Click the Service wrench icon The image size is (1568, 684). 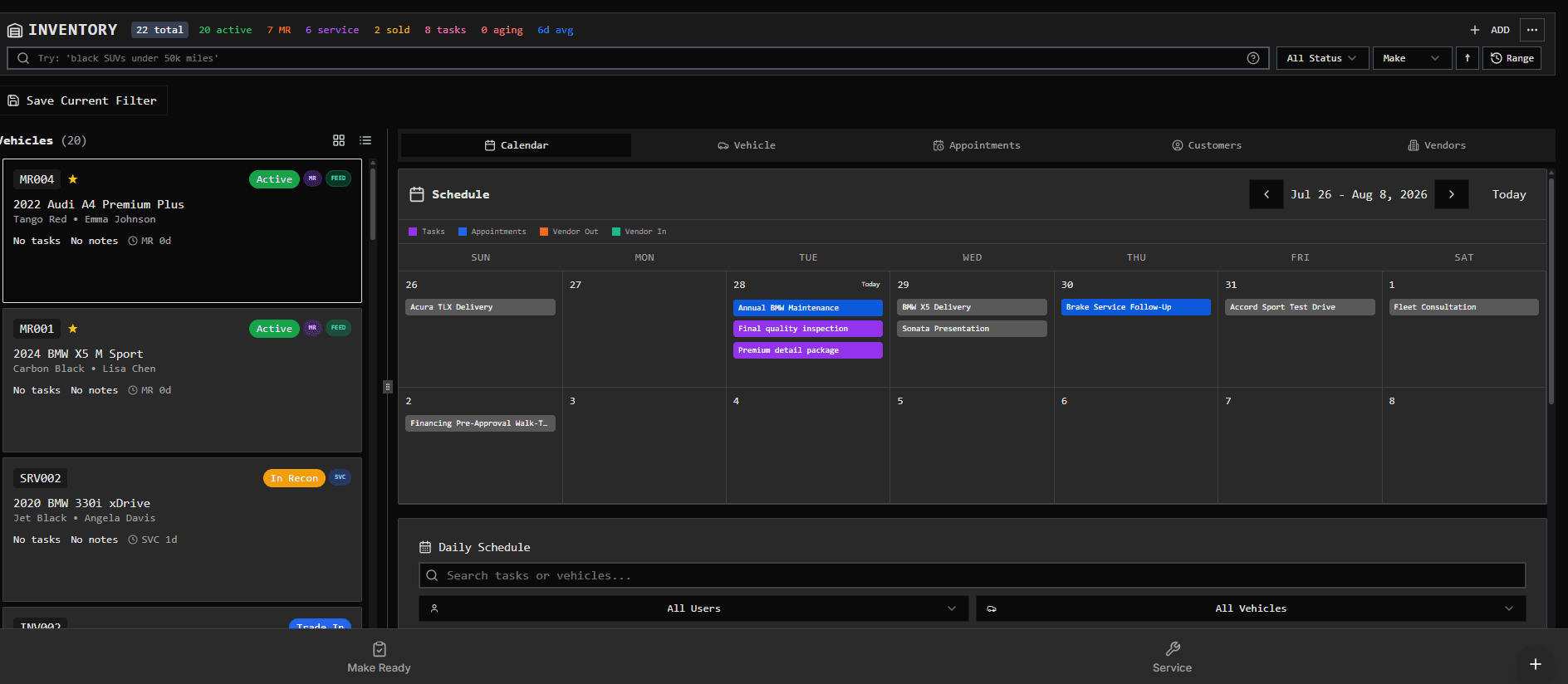click(1173, 649)
